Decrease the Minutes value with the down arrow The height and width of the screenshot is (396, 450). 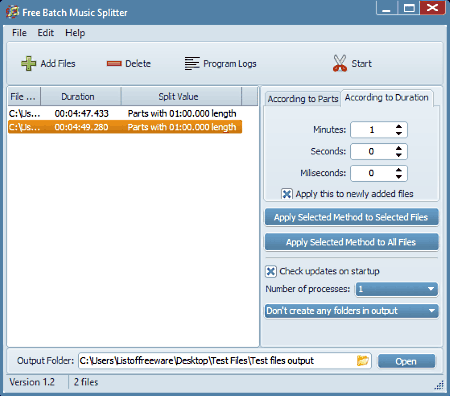[x=399, y=133]
